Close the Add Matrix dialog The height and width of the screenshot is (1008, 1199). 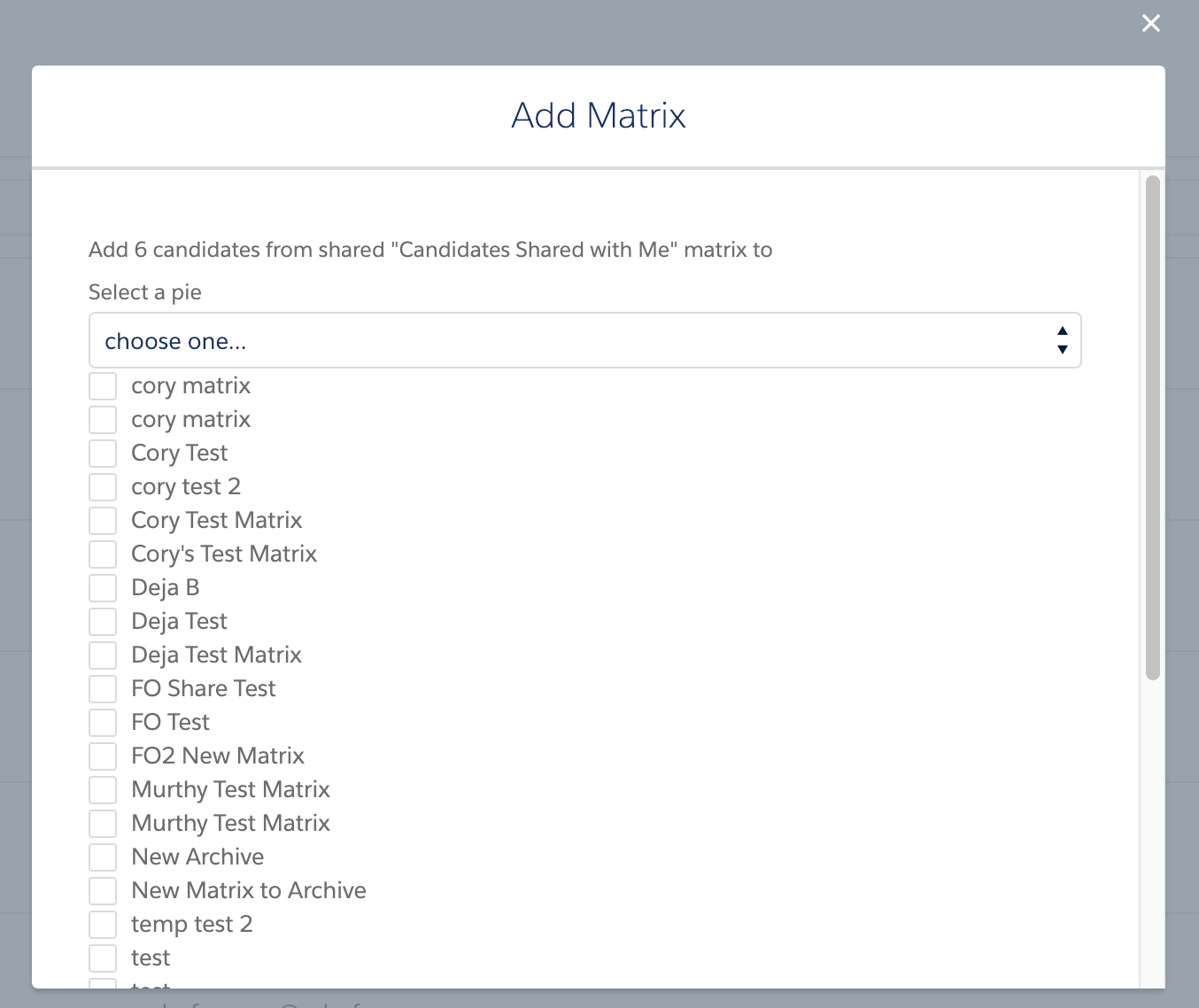[x=1150, y=24]
